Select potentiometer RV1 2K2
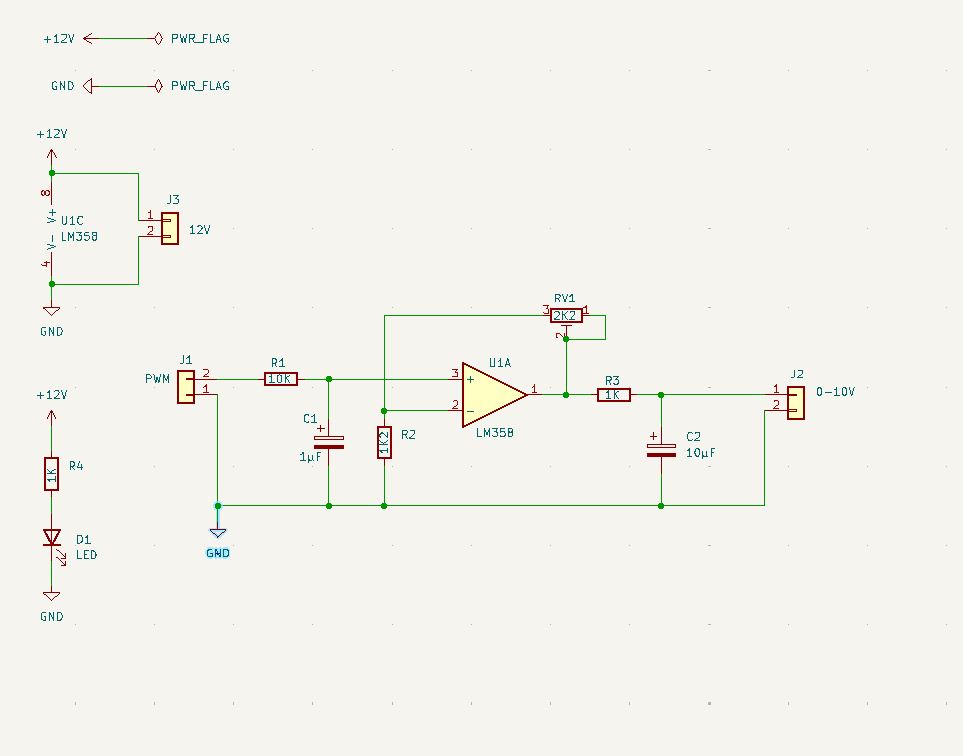963x756 pixels. (x=566, y=316)
